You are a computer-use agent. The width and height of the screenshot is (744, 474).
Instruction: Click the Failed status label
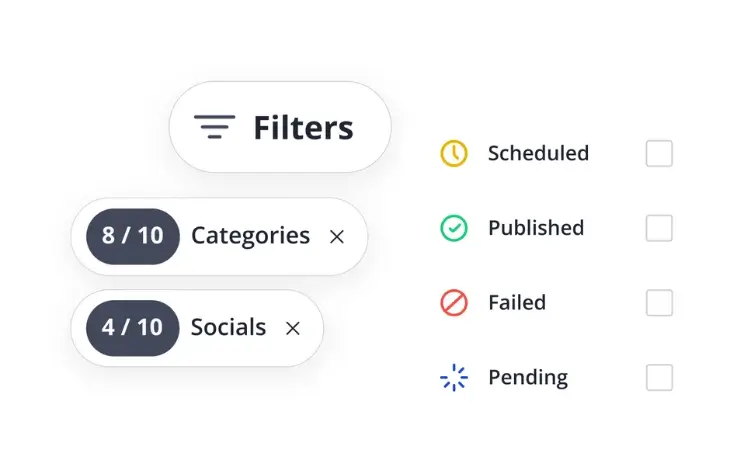coord(517,303)
